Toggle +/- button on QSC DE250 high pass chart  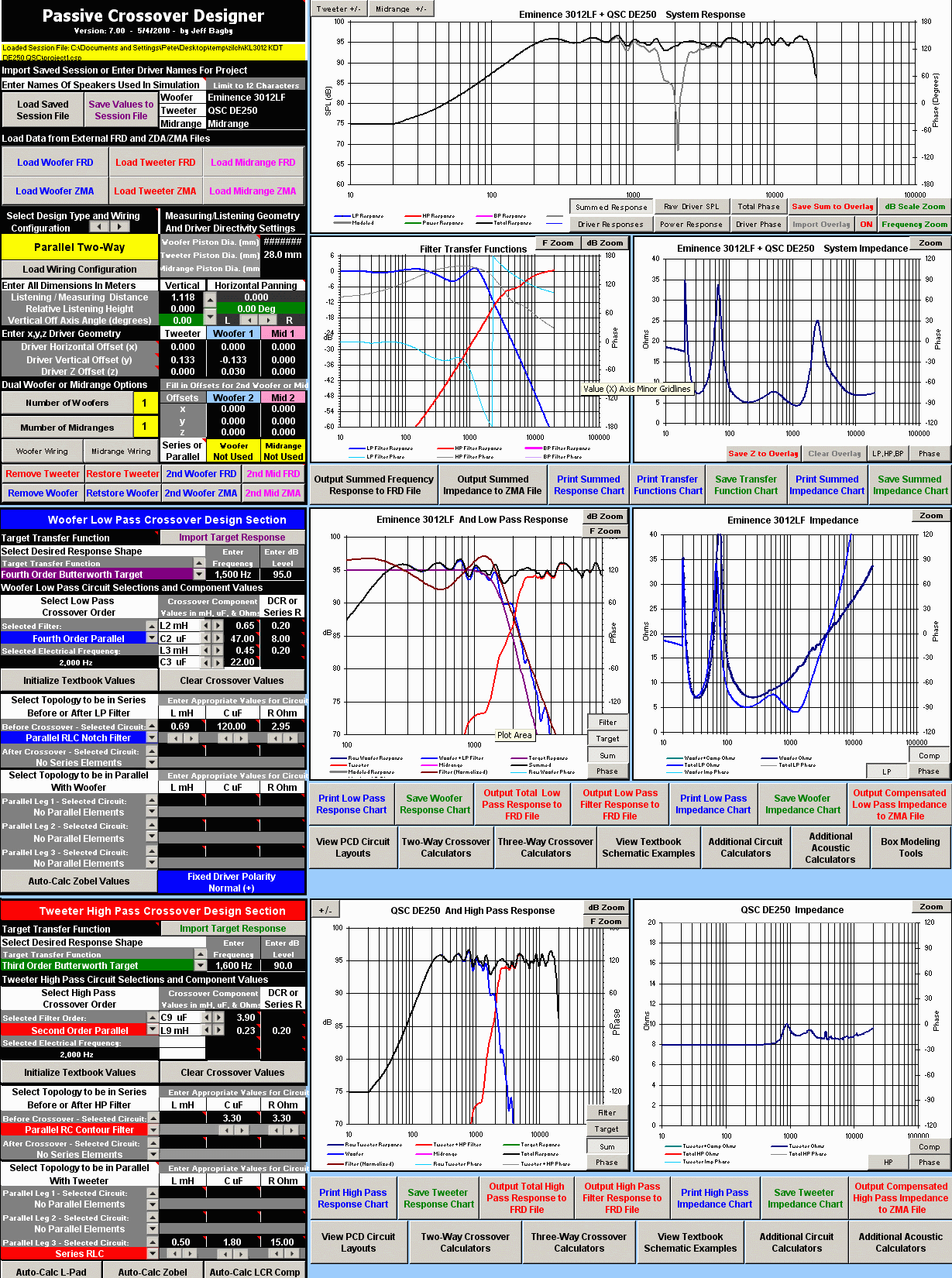(x=325, y=910)
